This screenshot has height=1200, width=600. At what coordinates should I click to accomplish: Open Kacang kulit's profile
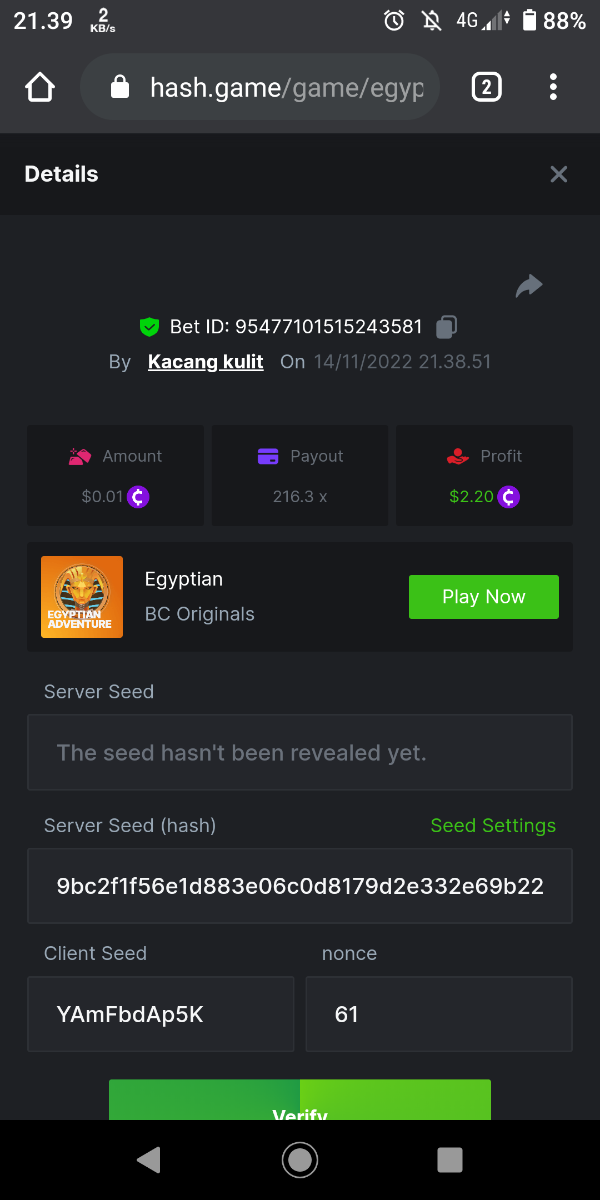click(x=205, y=362)
